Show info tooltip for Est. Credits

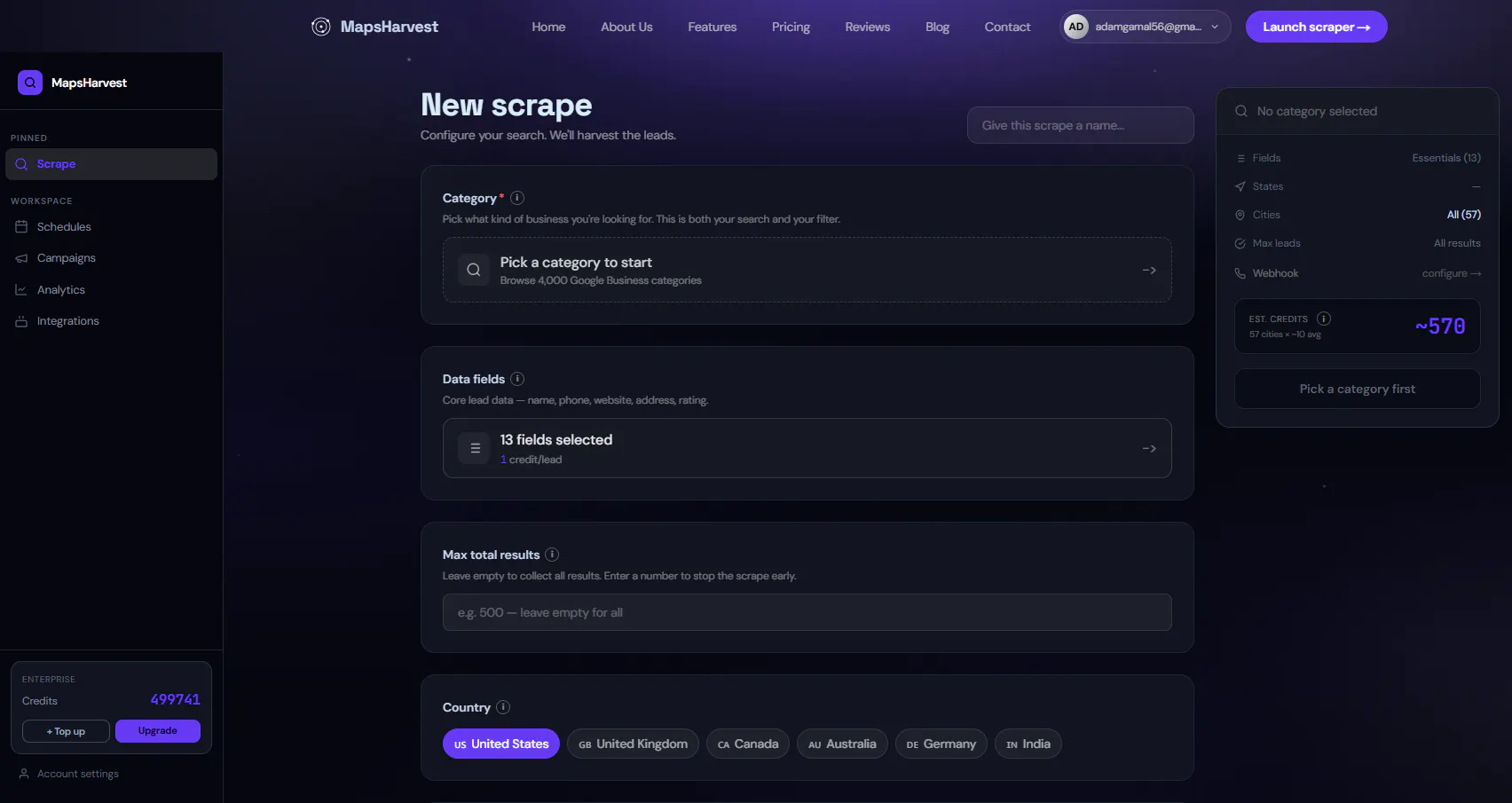[1324, 319]
